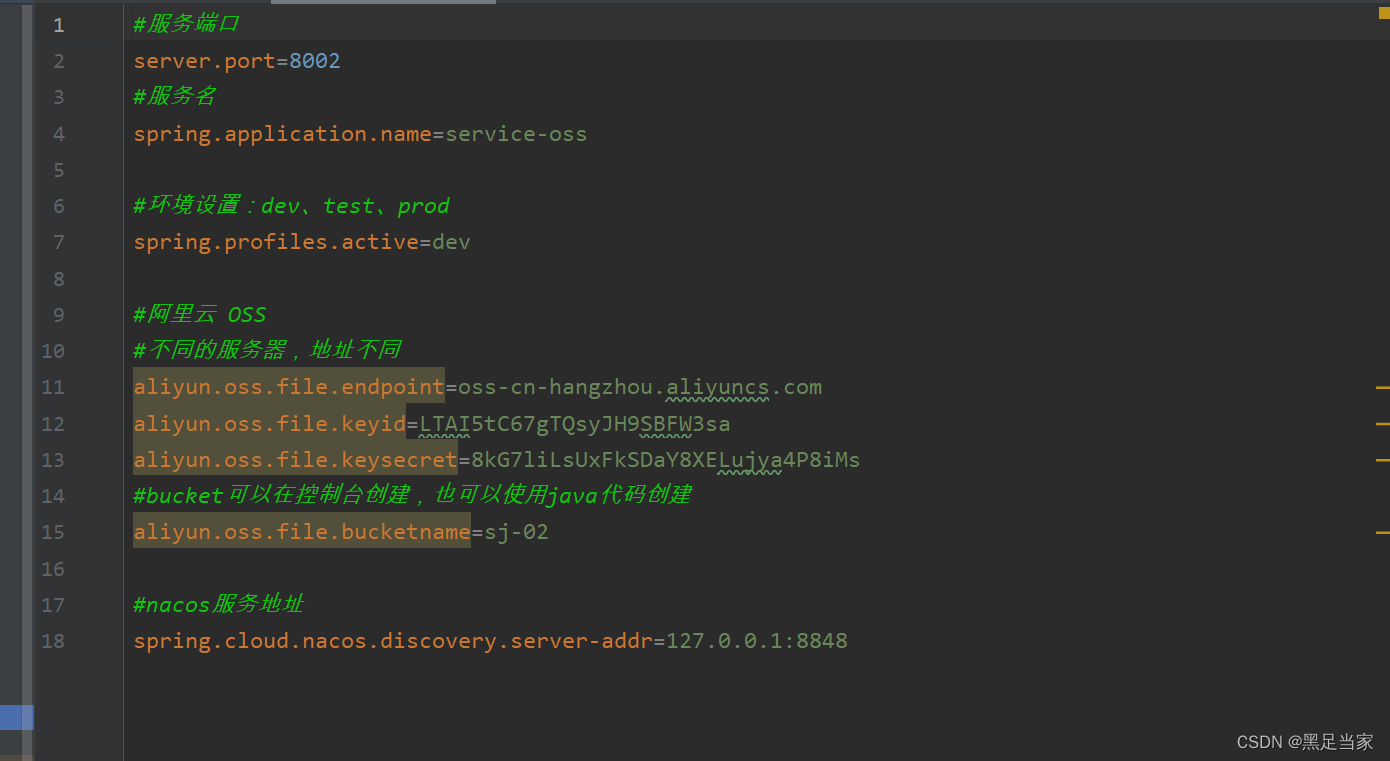The height and width of the screenshot is (761, 1390).
Task: Click the warning stripe mark beside the endpoint line
Action: pos(1383,387)
